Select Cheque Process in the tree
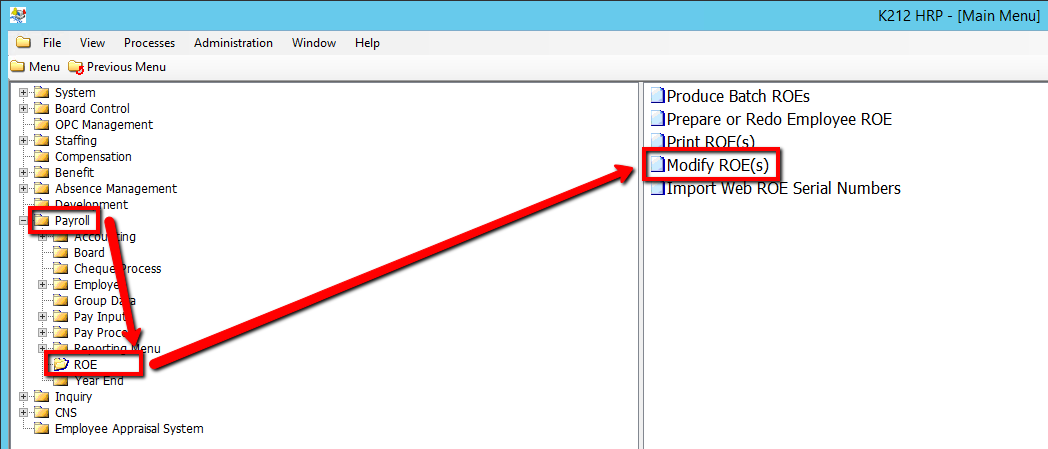 117,269
